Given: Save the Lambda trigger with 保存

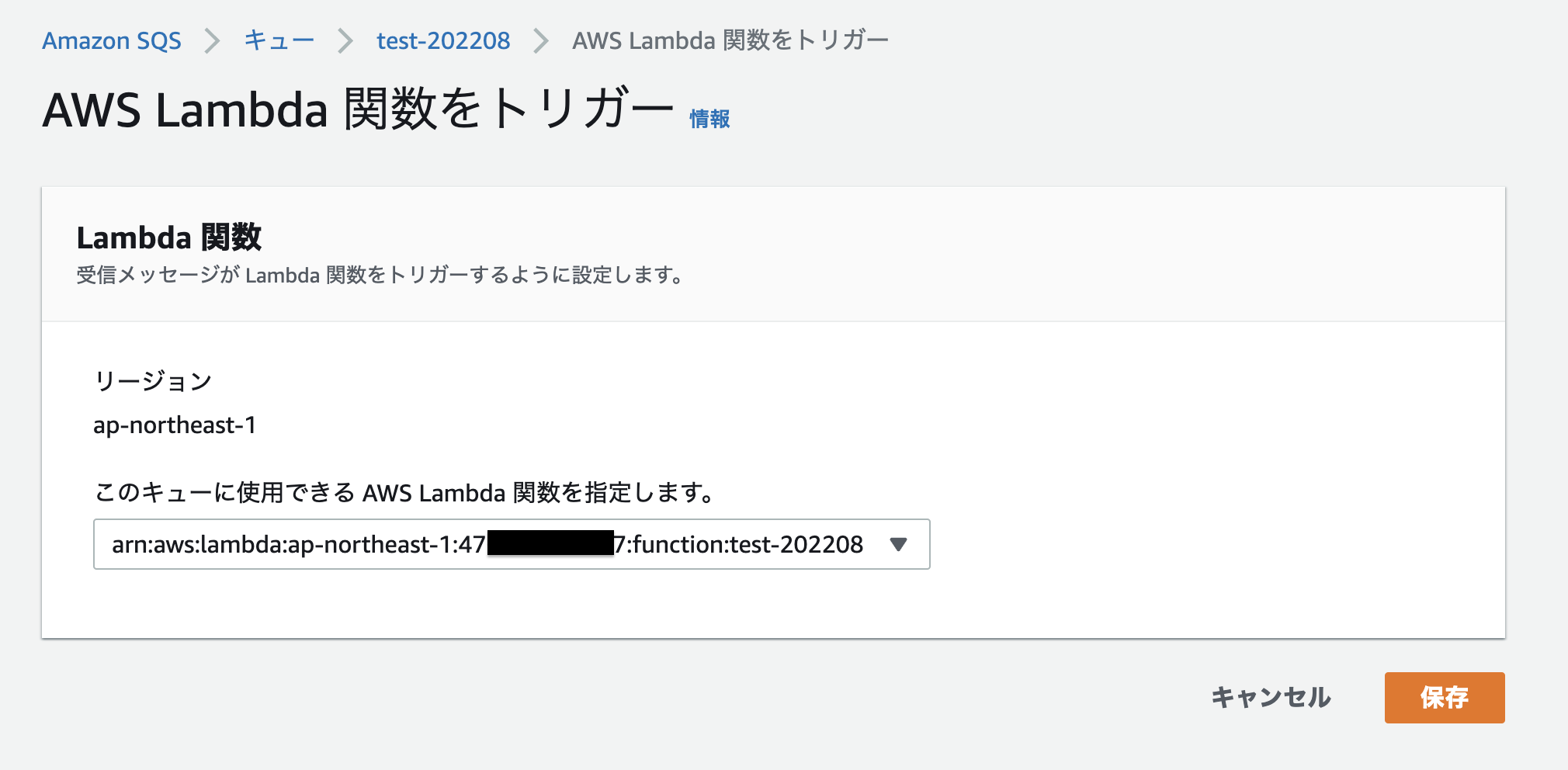Looking at the screenshot, I should [x=1444, y=697].
